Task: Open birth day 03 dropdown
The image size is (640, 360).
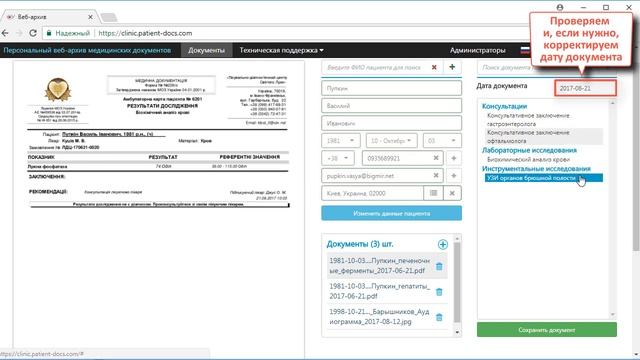Action: click(x=442, y=140)
